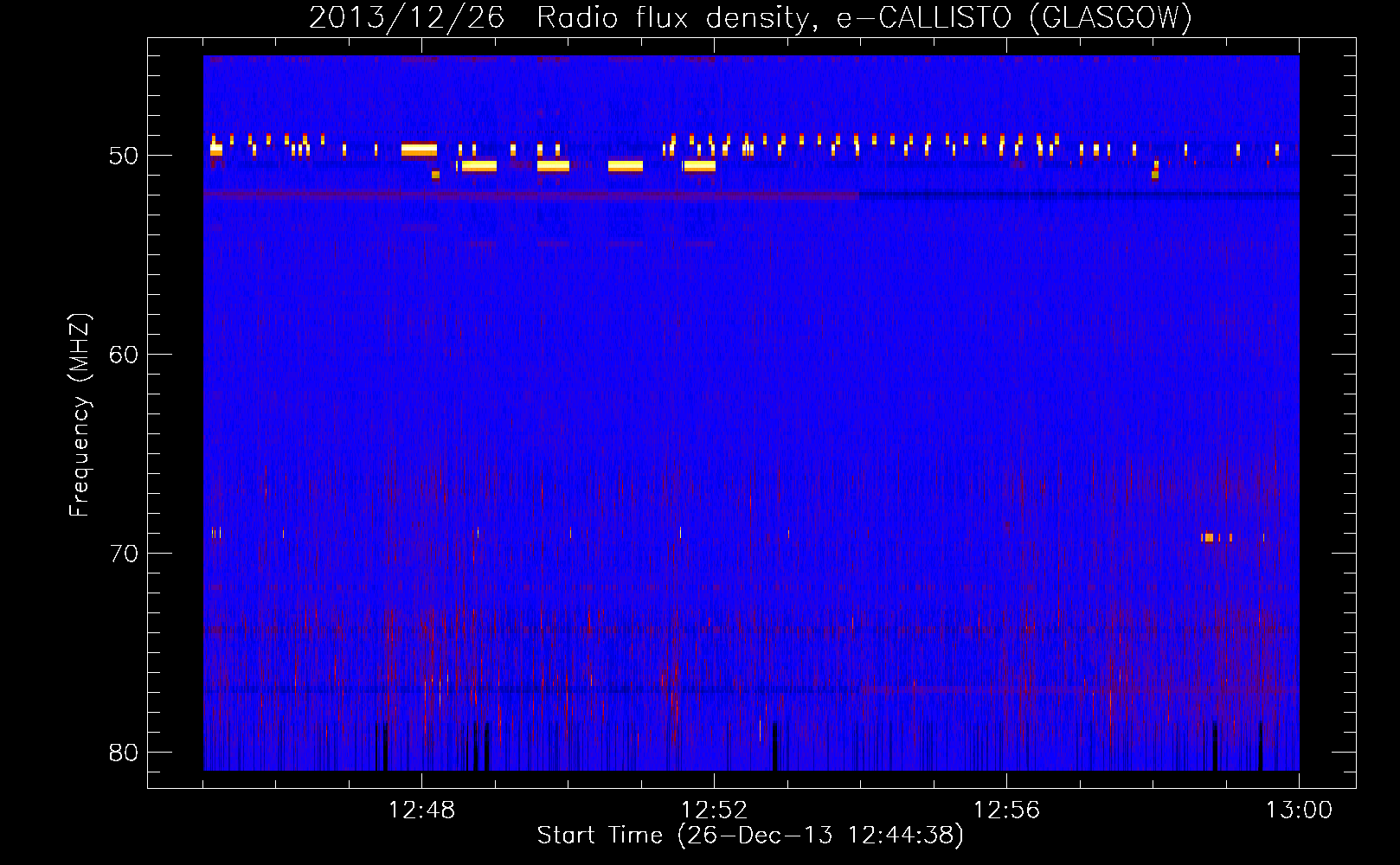Click the 'Start Time (26-Dec-13 12:44:38)' label
Screen dimensions: 1400x865
coord(750,836)
